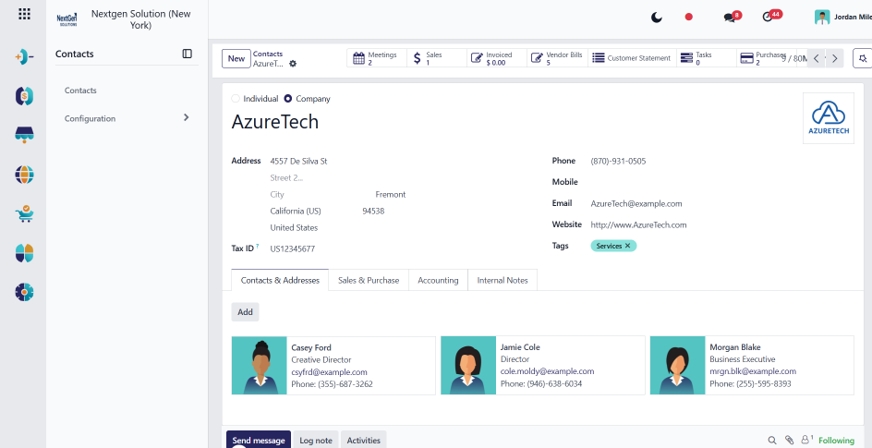Screen dimensions: 872x448
Task: Open the shopping cart app icon
Action: (x=24, y=213)
